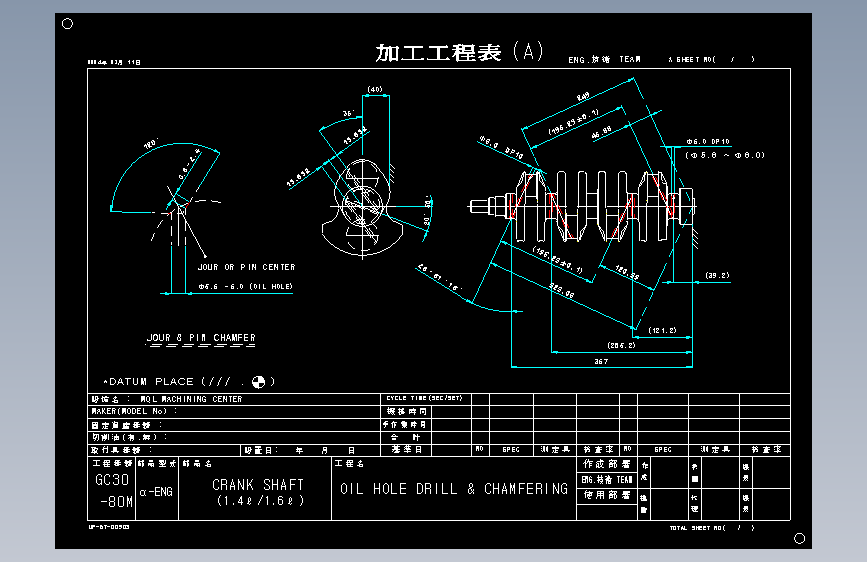Click the "GC30" process number cell
This screenshot has height=562, width=867.
(112, 480)
